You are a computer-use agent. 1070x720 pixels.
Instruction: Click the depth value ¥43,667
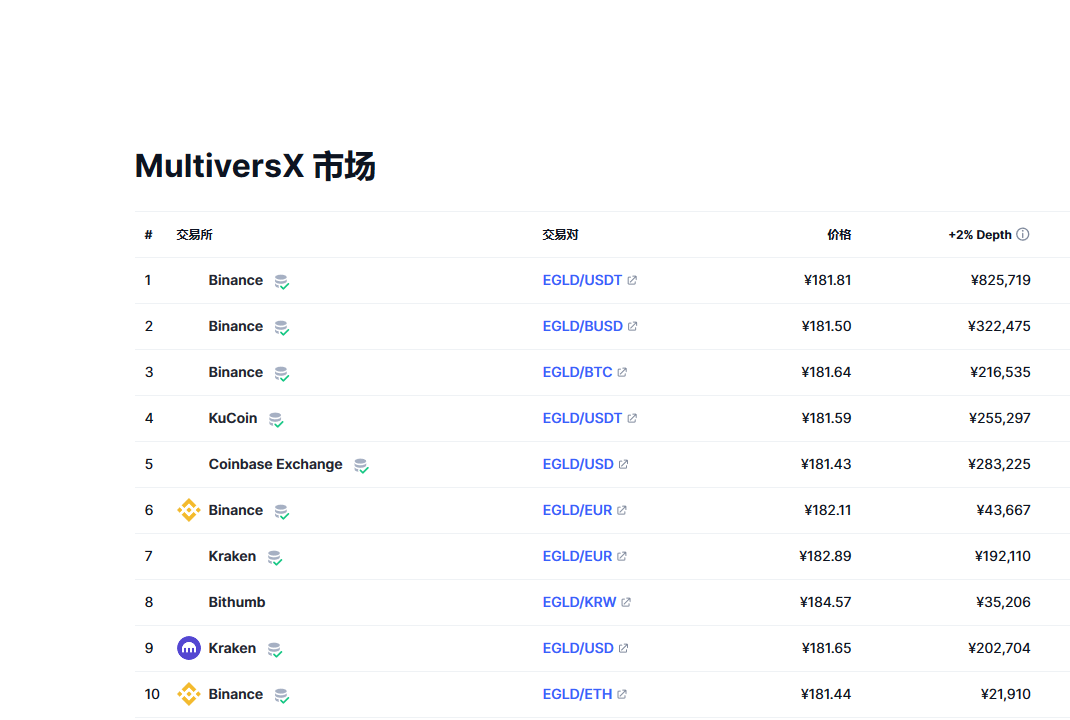(x=1003, y=510)
